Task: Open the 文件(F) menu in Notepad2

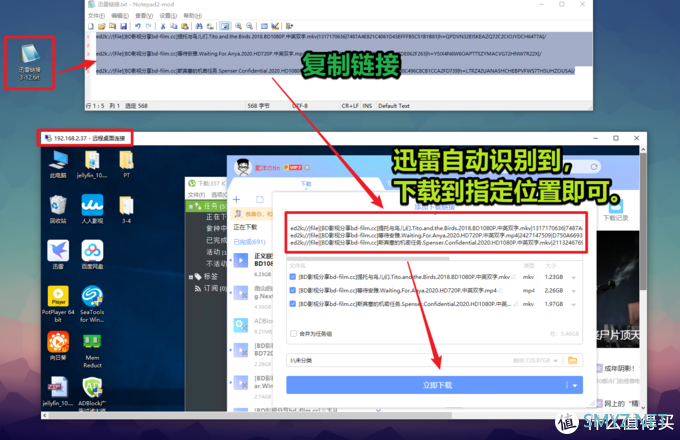Action: point(96,16)
